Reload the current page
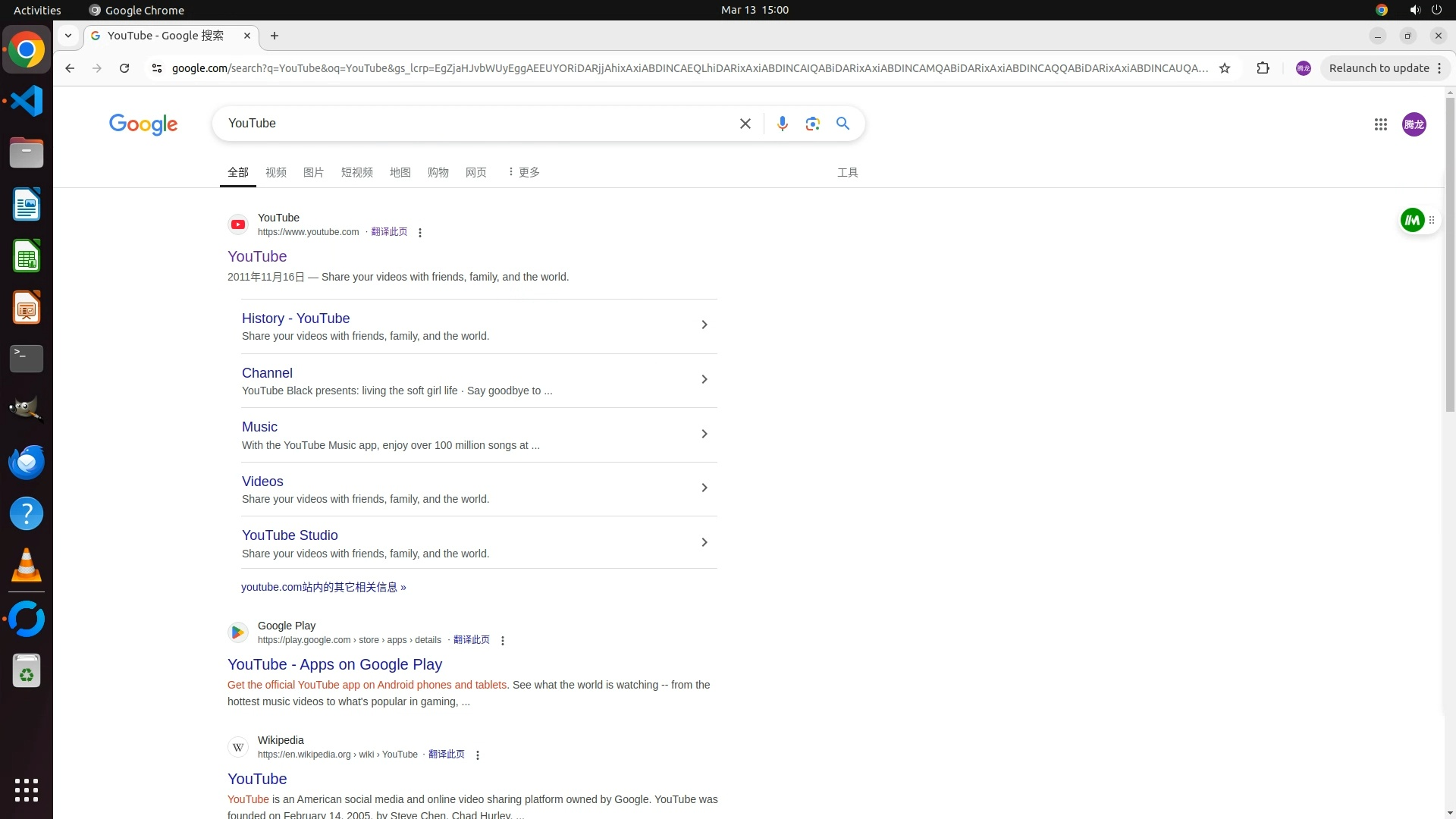1456x819 pixels. (x=124, y=68)
